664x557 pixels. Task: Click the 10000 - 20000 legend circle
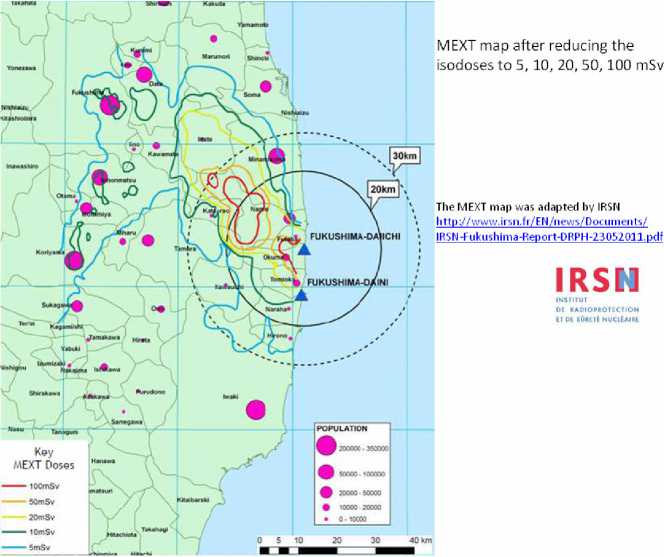click(x=326, y=507)
